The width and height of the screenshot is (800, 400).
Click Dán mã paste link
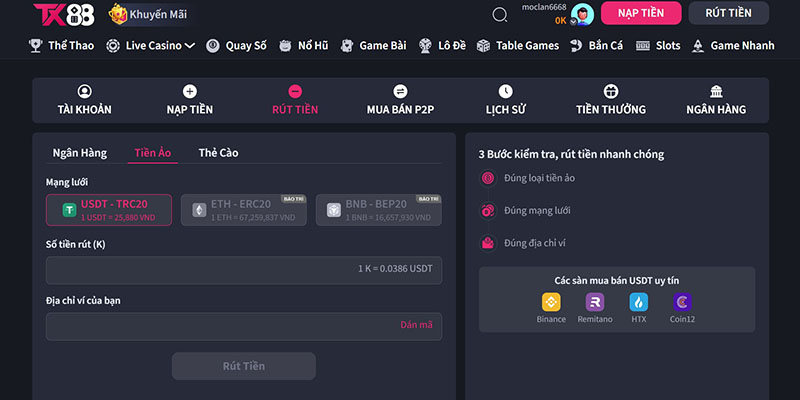click(416, 325)
